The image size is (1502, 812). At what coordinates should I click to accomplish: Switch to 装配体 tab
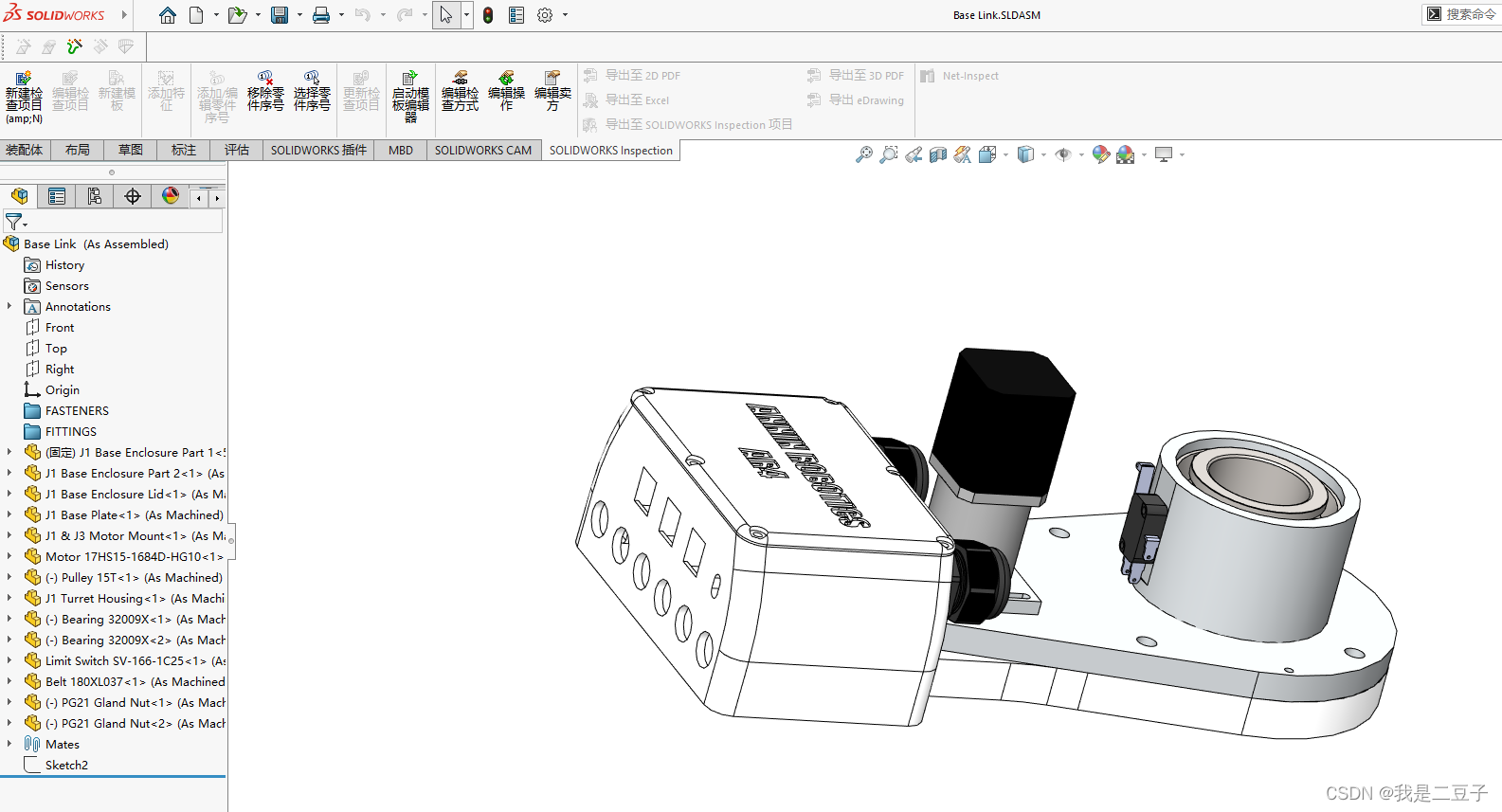coord(25,150)
